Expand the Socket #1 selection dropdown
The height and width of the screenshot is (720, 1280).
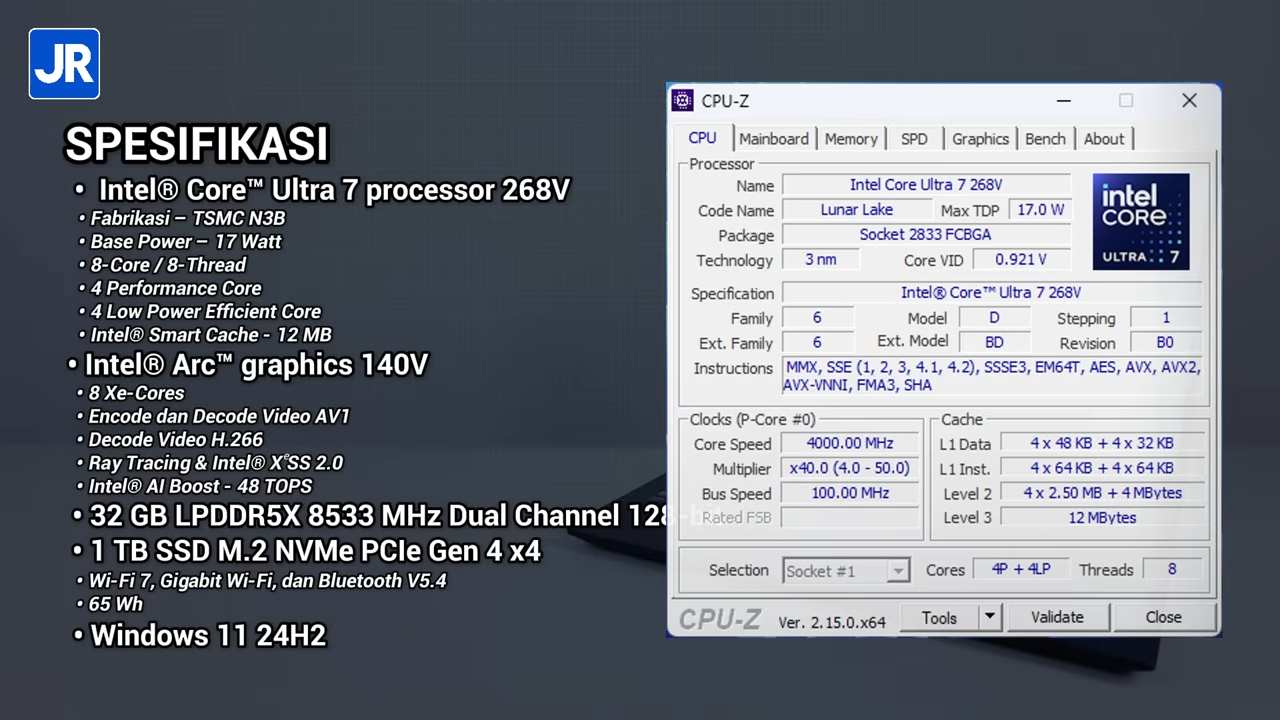[897, 571]
